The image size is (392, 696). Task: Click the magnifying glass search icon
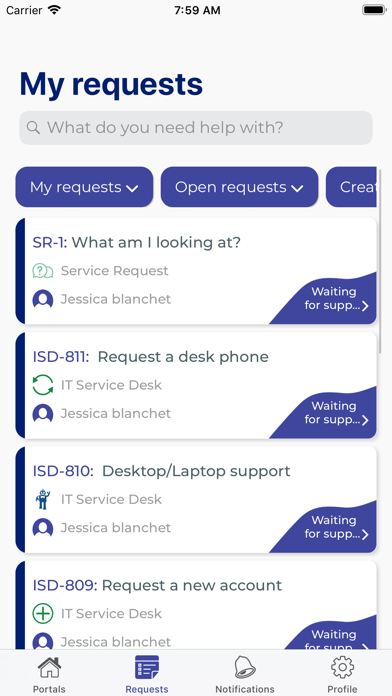click(x=33, y=128)
